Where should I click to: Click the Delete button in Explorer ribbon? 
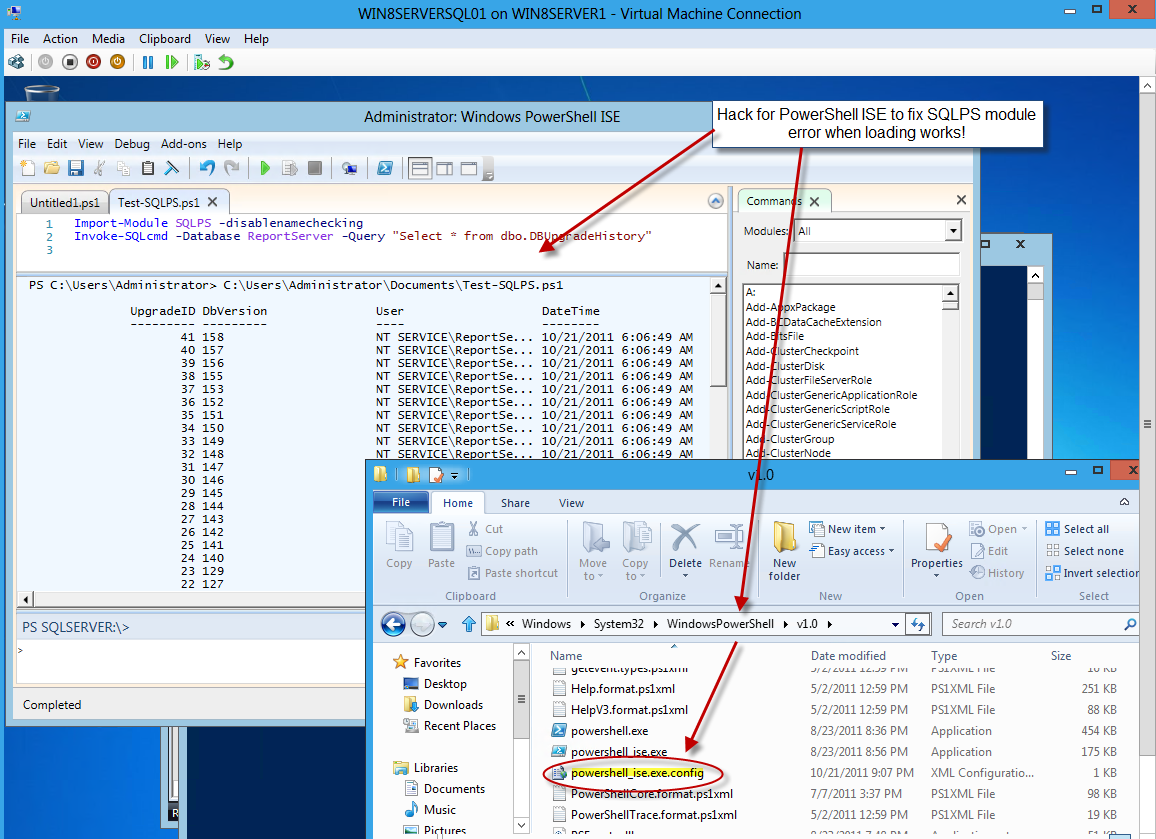coord(685,551)
